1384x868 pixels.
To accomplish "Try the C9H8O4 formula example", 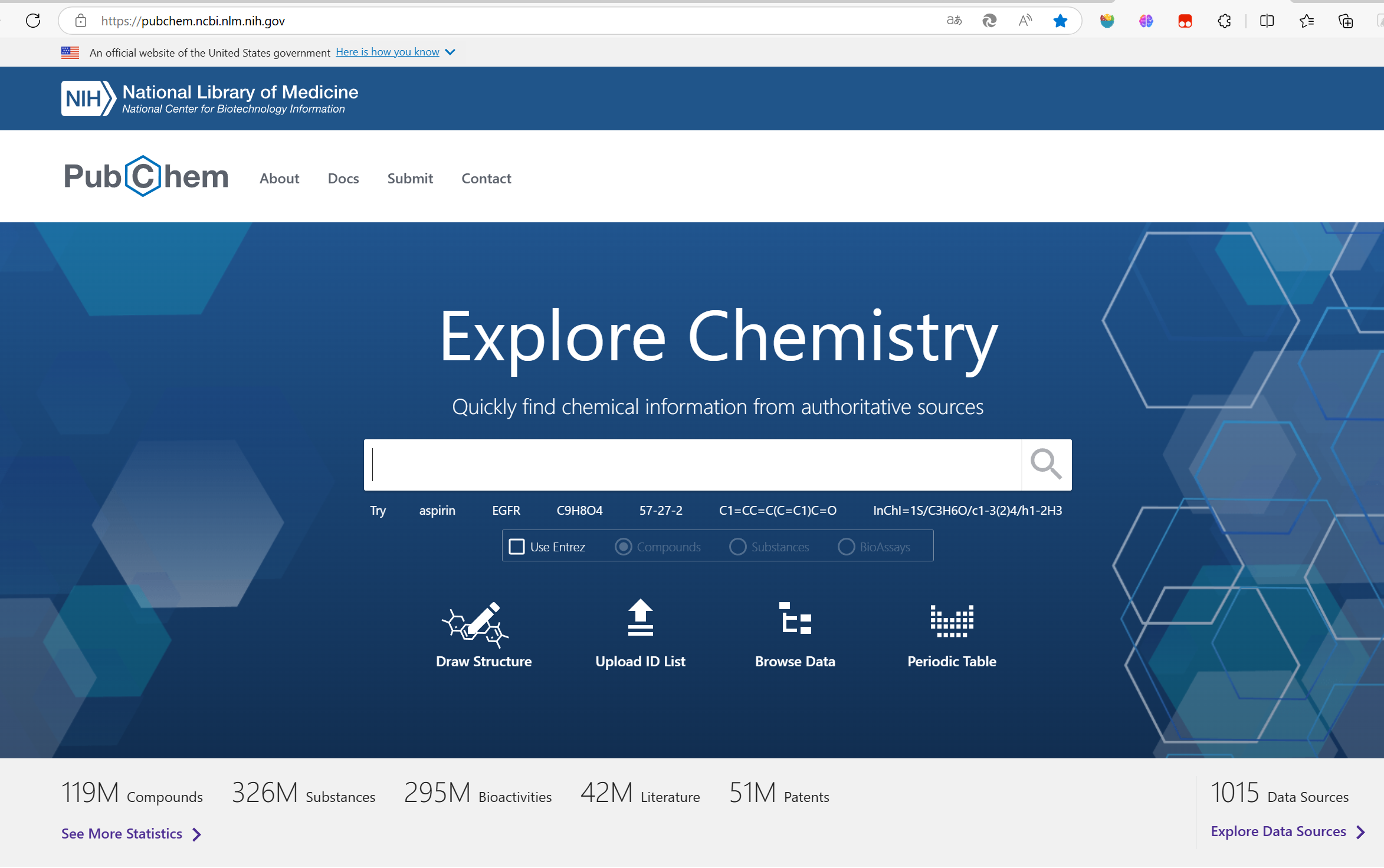I will (579, 510).
